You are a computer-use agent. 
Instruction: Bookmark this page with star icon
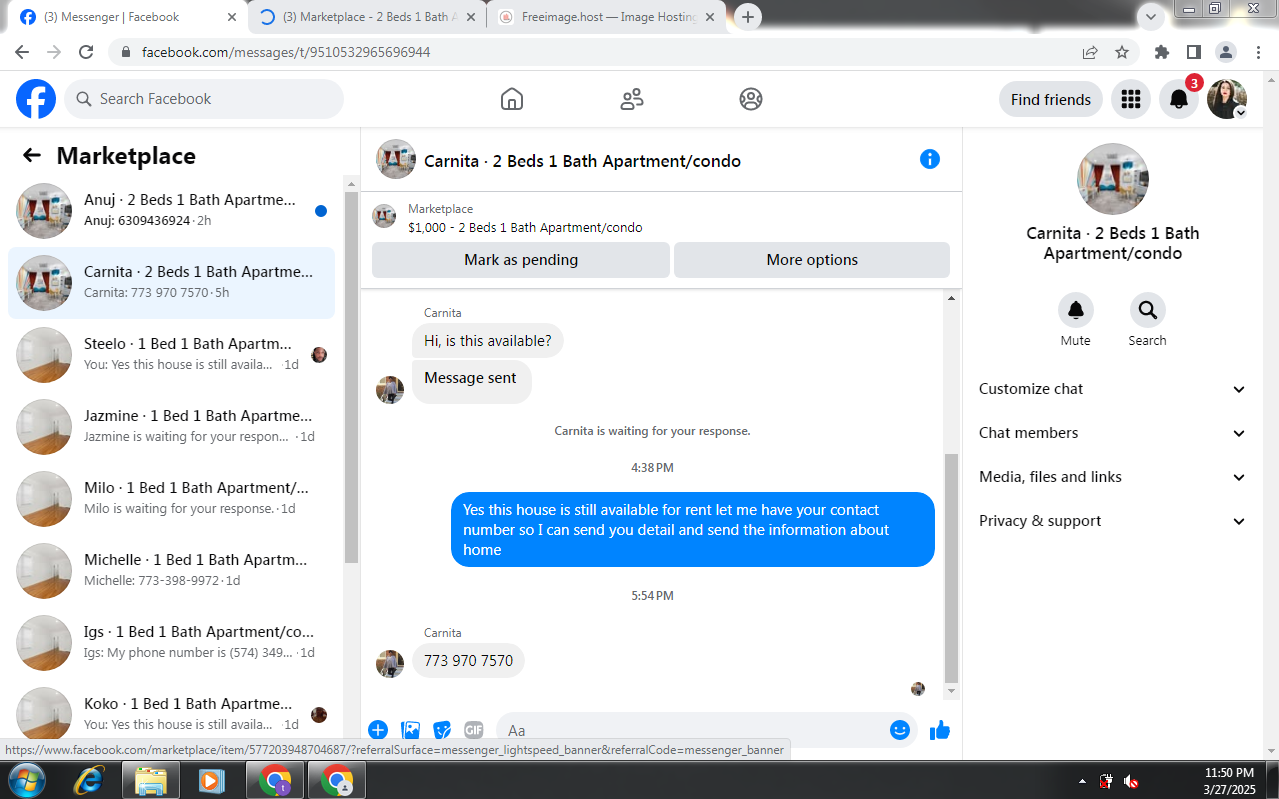[x=1122, y=52]
